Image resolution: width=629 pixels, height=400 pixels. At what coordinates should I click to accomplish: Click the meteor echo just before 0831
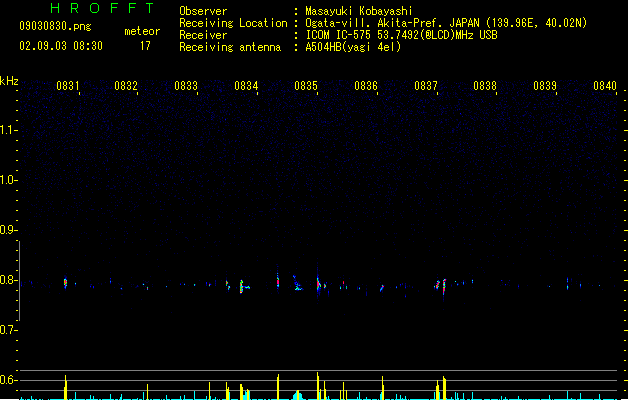pos(65,283)
